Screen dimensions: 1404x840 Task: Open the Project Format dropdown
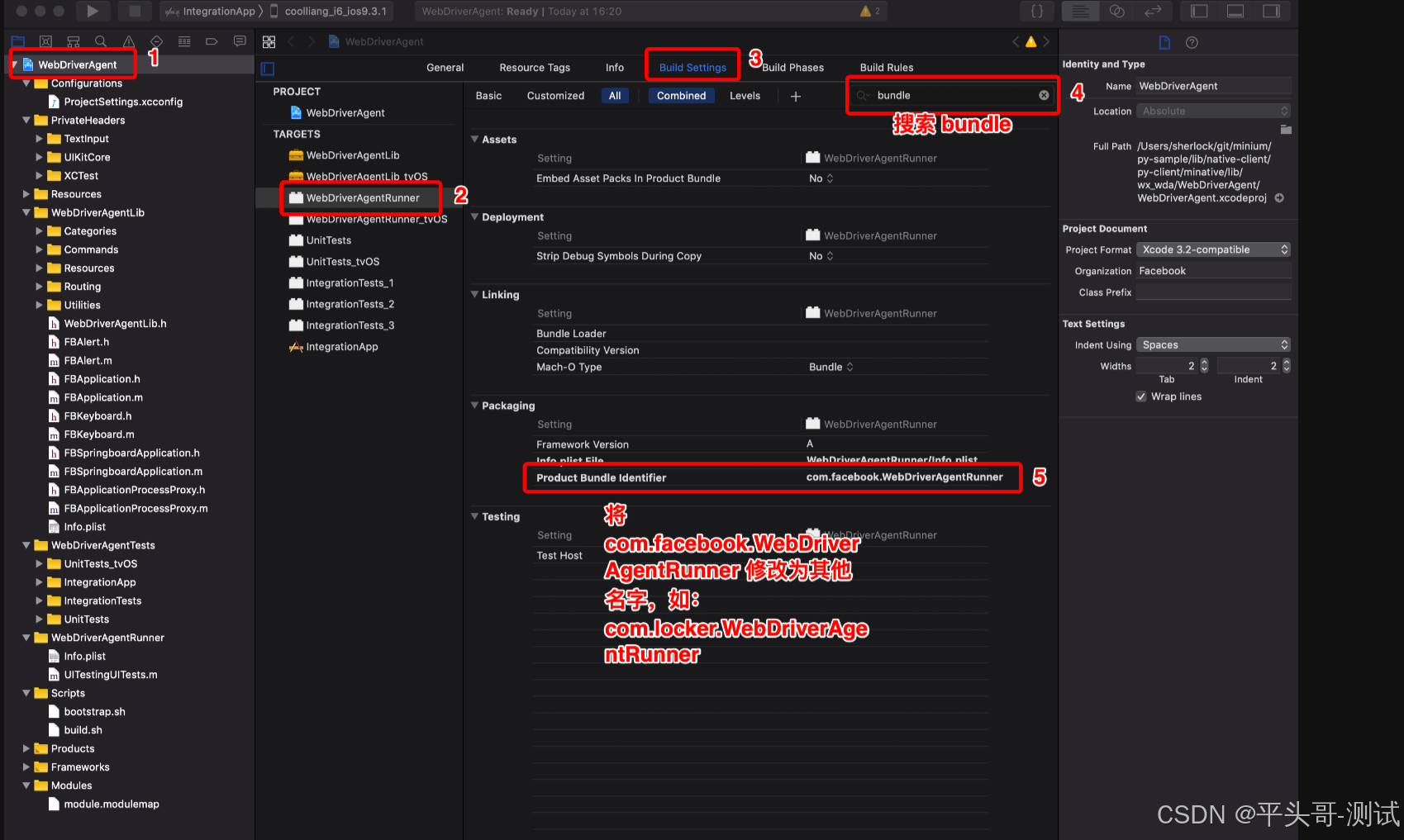[x=1213, y=249]
